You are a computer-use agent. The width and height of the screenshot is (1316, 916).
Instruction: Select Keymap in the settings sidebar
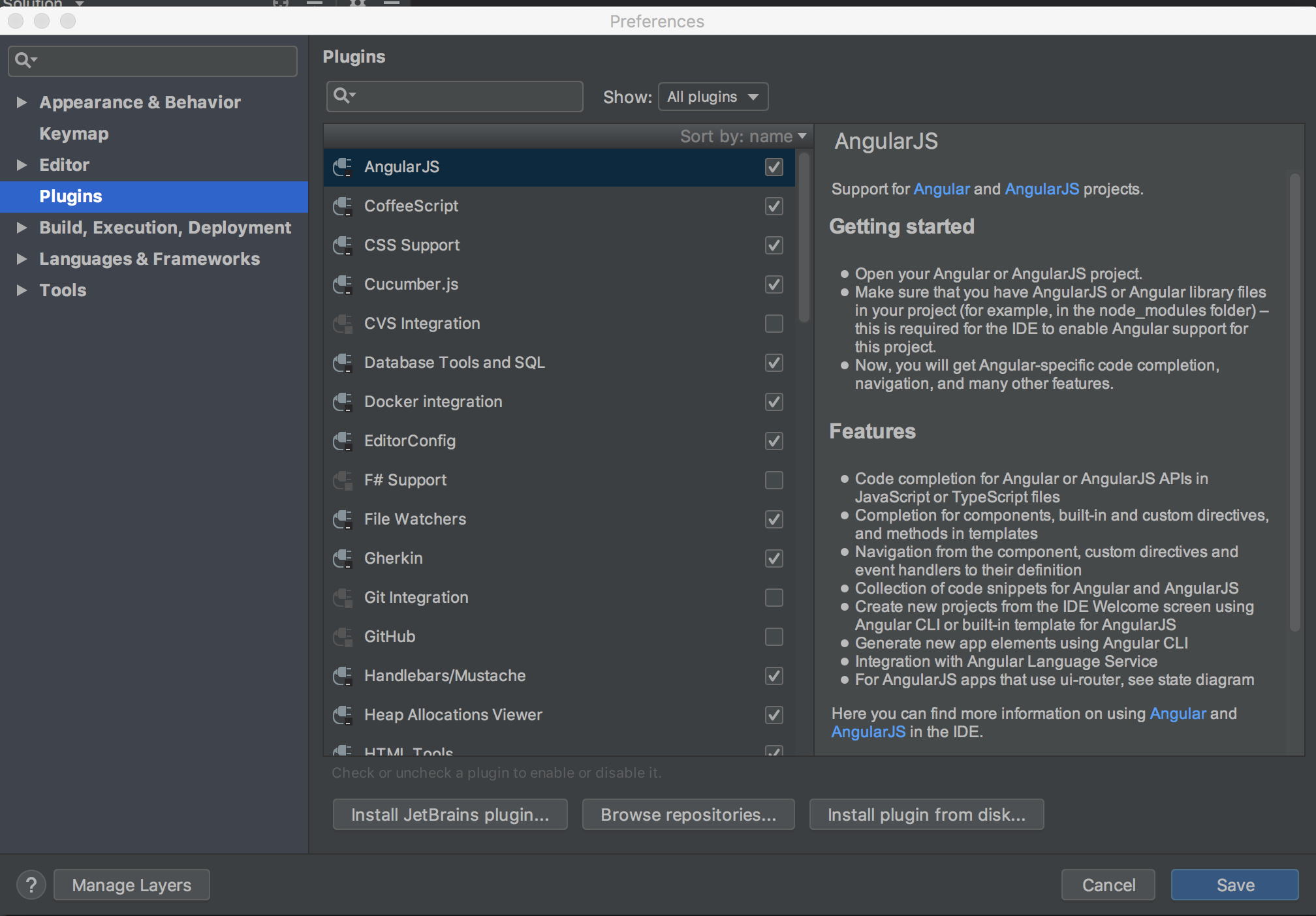(74, 134)
